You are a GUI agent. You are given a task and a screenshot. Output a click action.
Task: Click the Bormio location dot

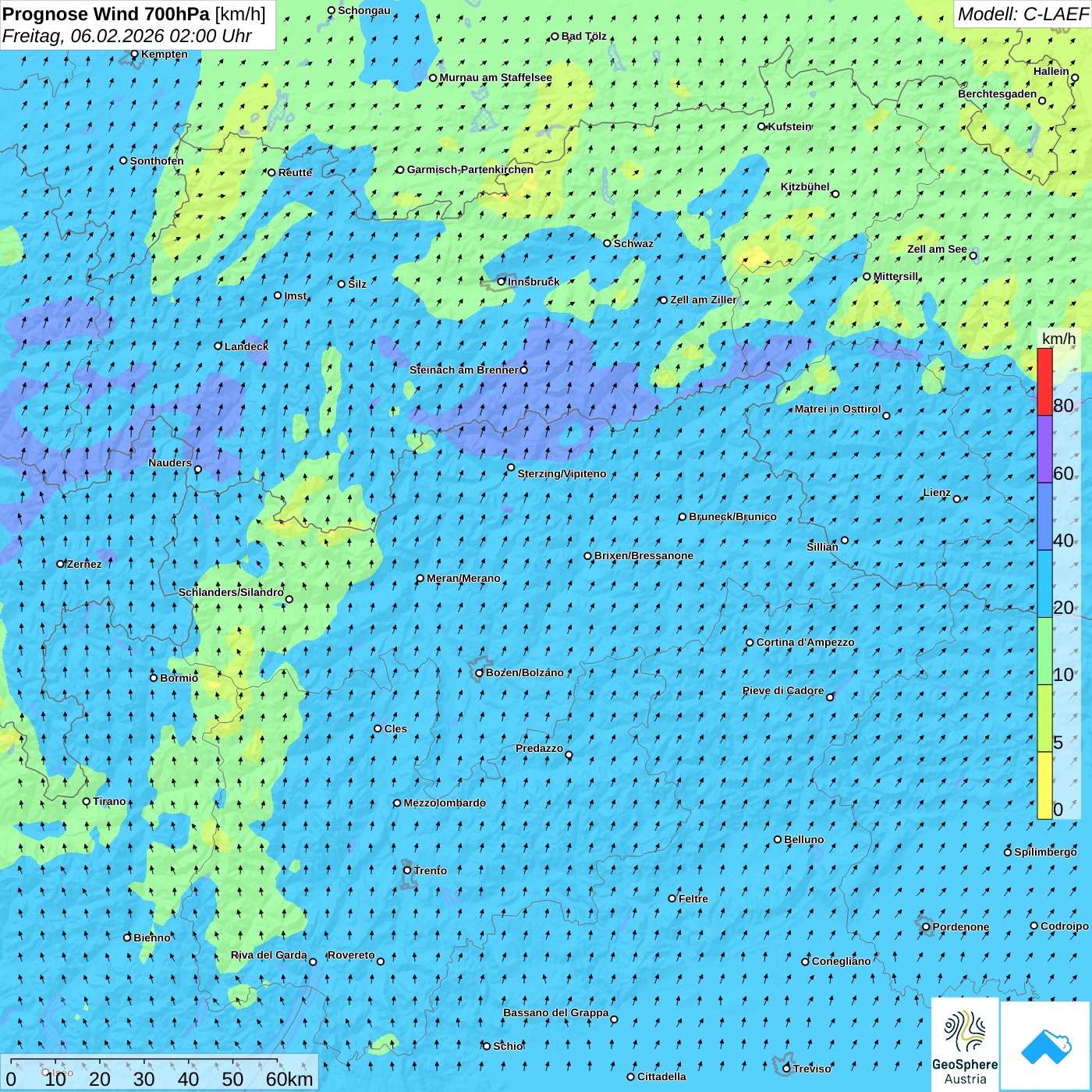point(154,678)
